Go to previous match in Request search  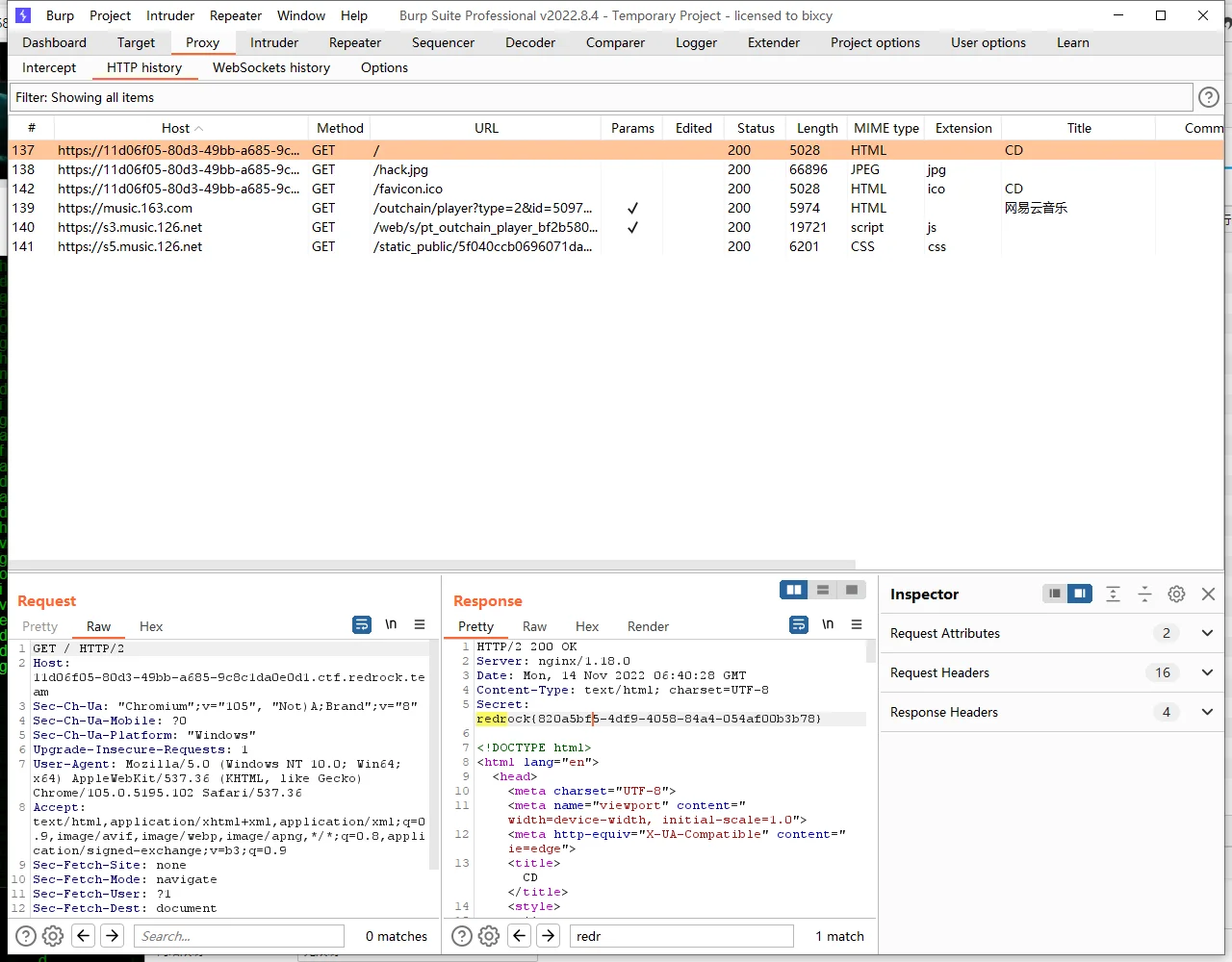(x=84, y=936)
